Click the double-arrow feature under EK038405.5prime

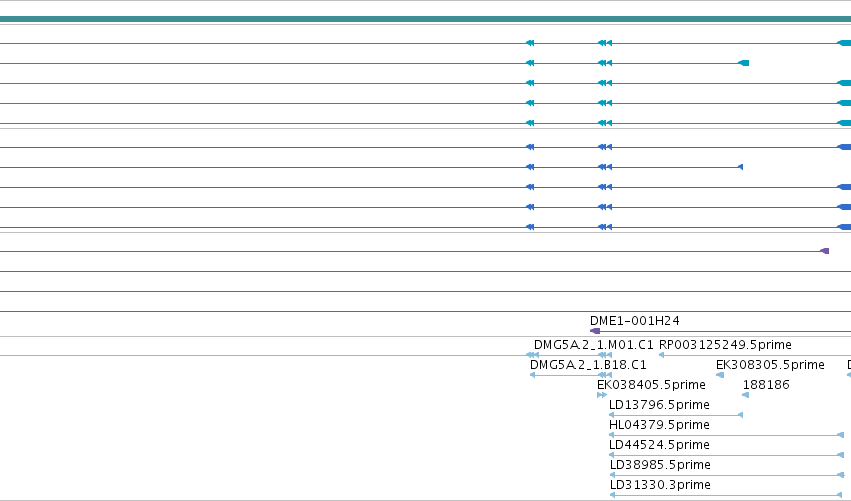point(602,395)
